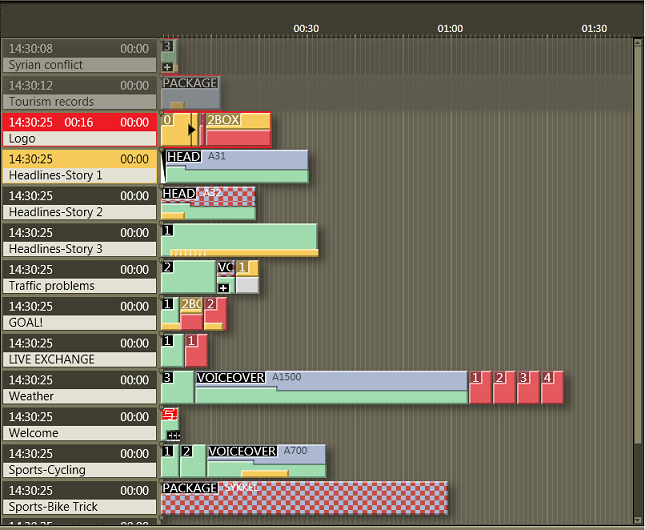
Task: Select PACKAGE SYKKEL block in Sports-Bike Trick
Action: [x=304, y=498]
